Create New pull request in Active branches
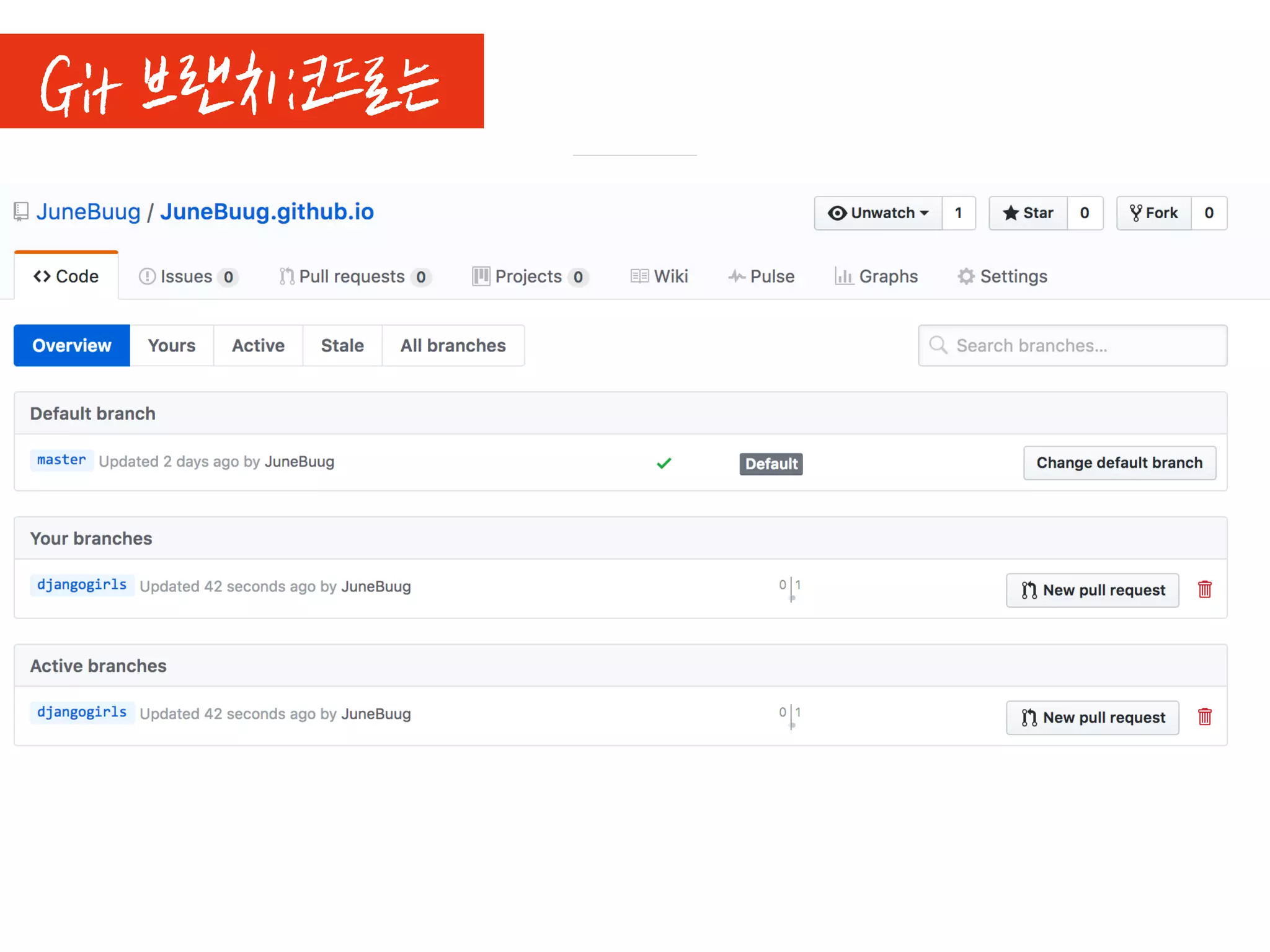Viewport: 1270px width, 952px height. (1093, 718)
